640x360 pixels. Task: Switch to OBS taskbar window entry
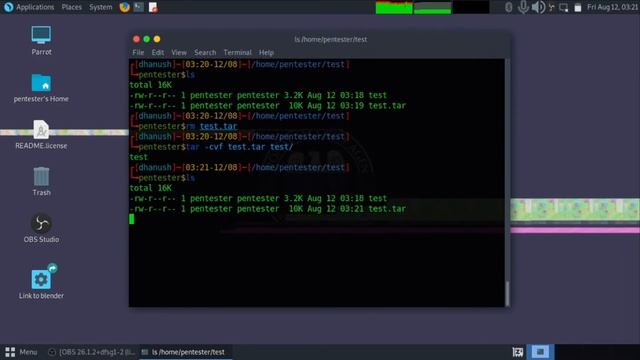tap(91, 352)
